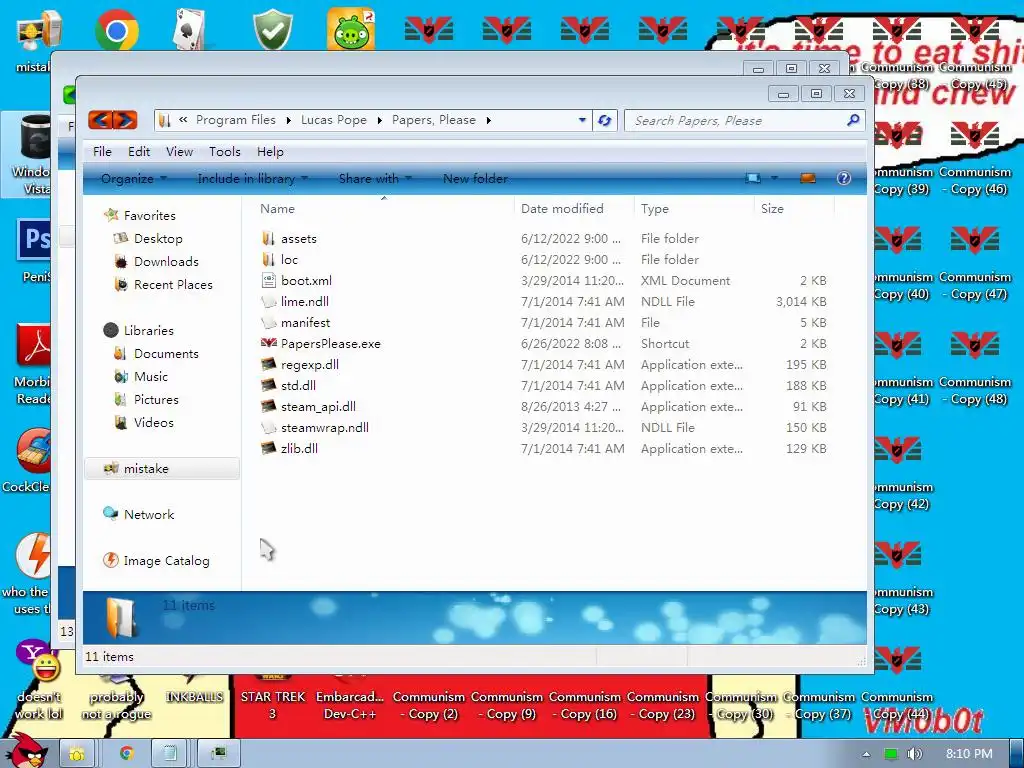Screen dimensions: 1024x768
Task: Open the File menu
Action: [x=102, y=152]
